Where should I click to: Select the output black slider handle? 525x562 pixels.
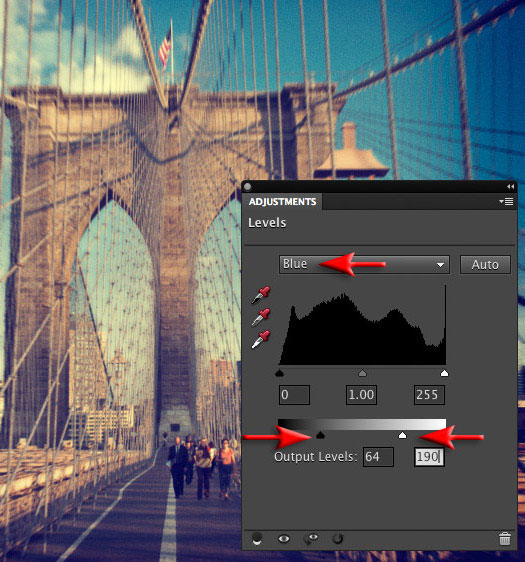point(320,435)
